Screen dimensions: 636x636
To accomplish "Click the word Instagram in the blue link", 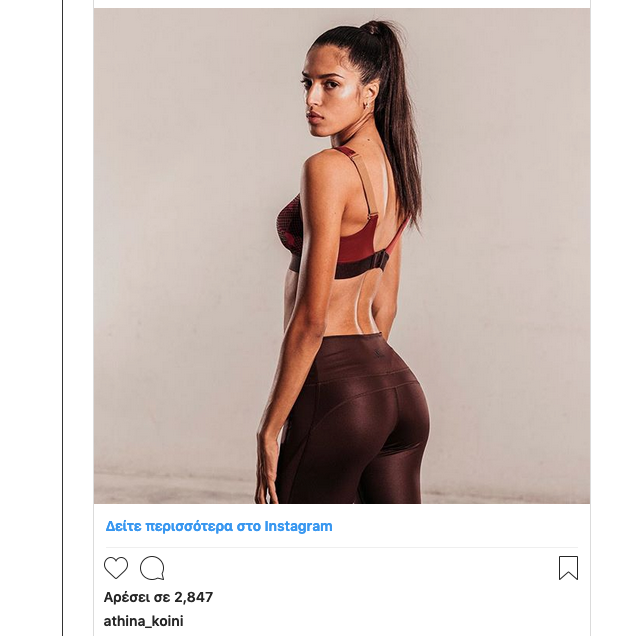I will tap(299, 526).
